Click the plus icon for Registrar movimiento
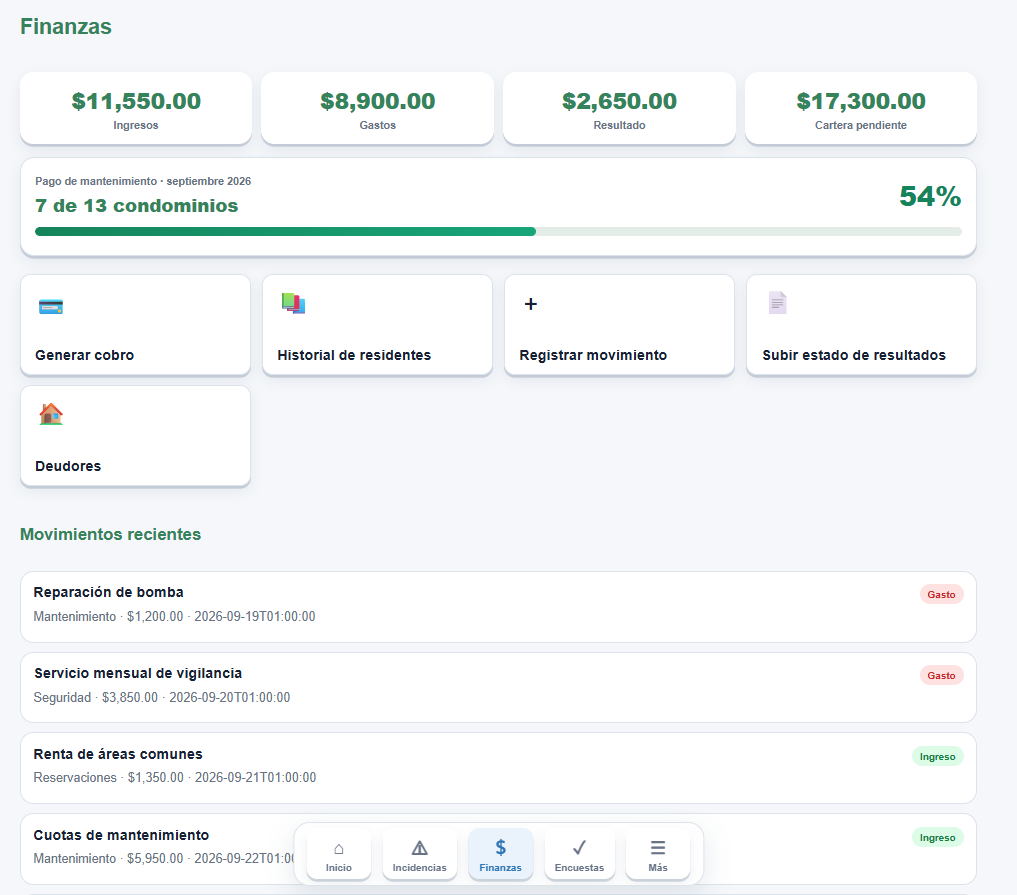 [531, 304]
